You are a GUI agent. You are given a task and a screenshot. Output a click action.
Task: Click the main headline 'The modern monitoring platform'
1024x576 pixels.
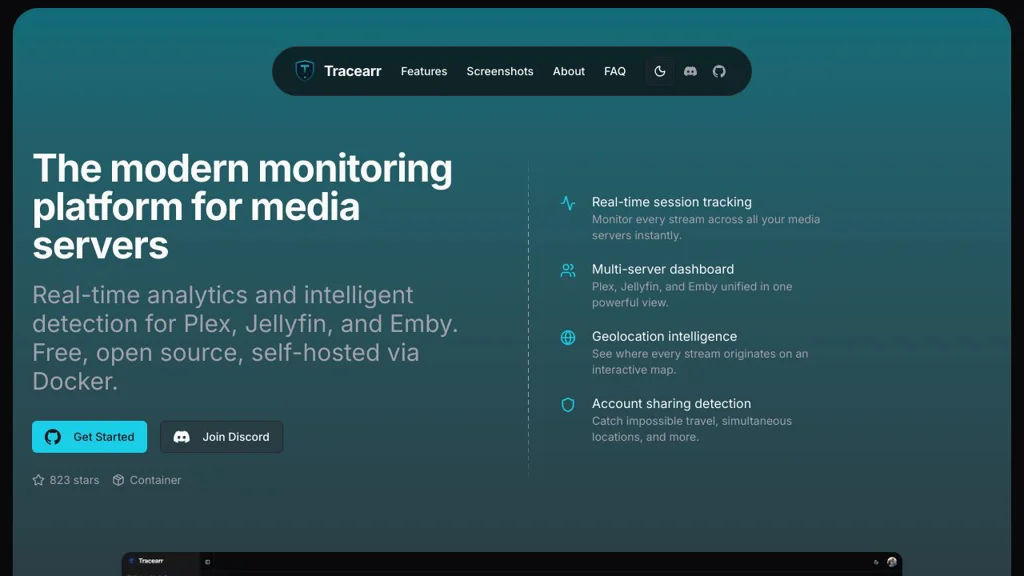pos(242,206)
